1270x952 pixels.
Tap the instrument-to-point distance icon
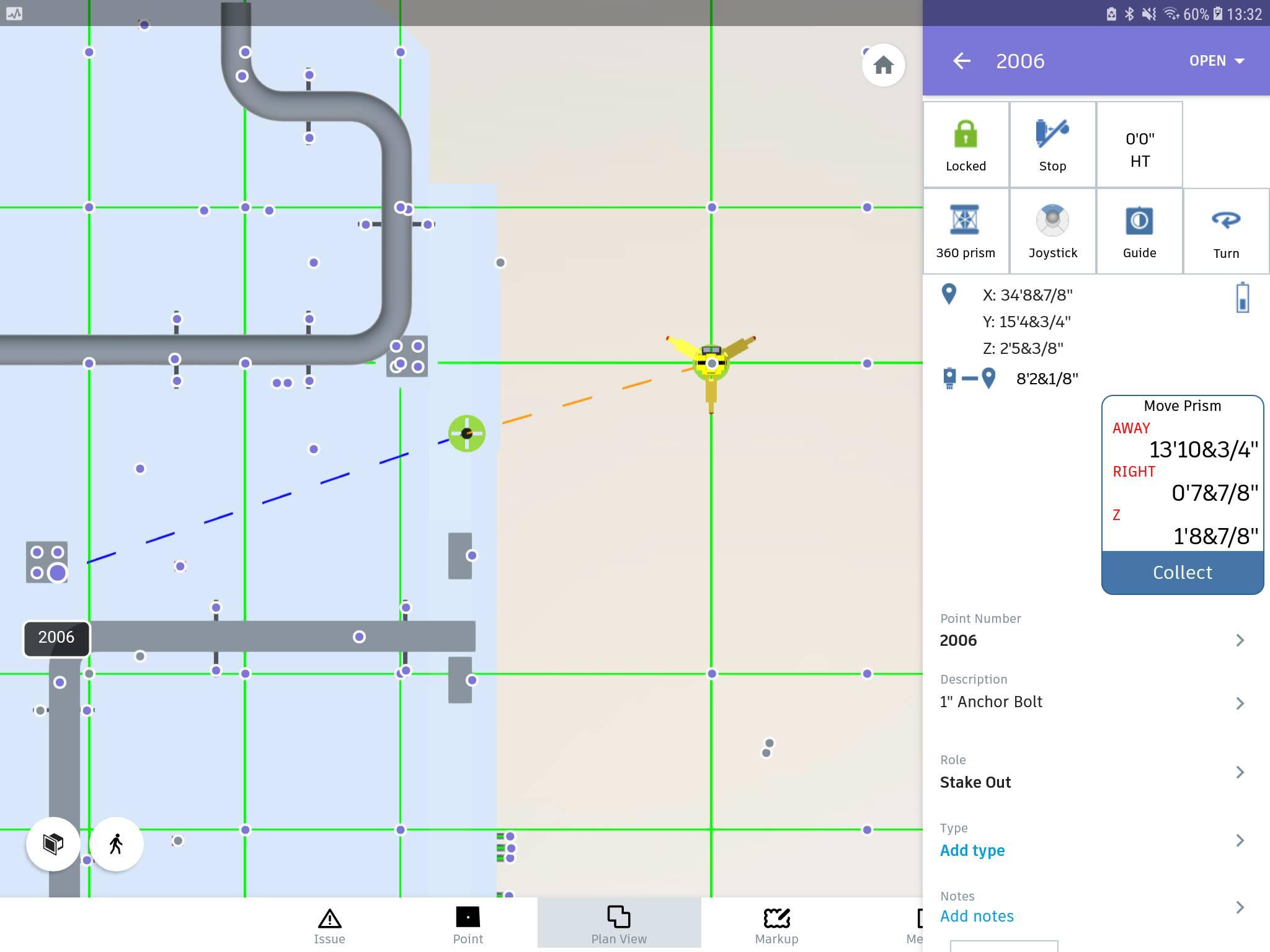[969, 378]
